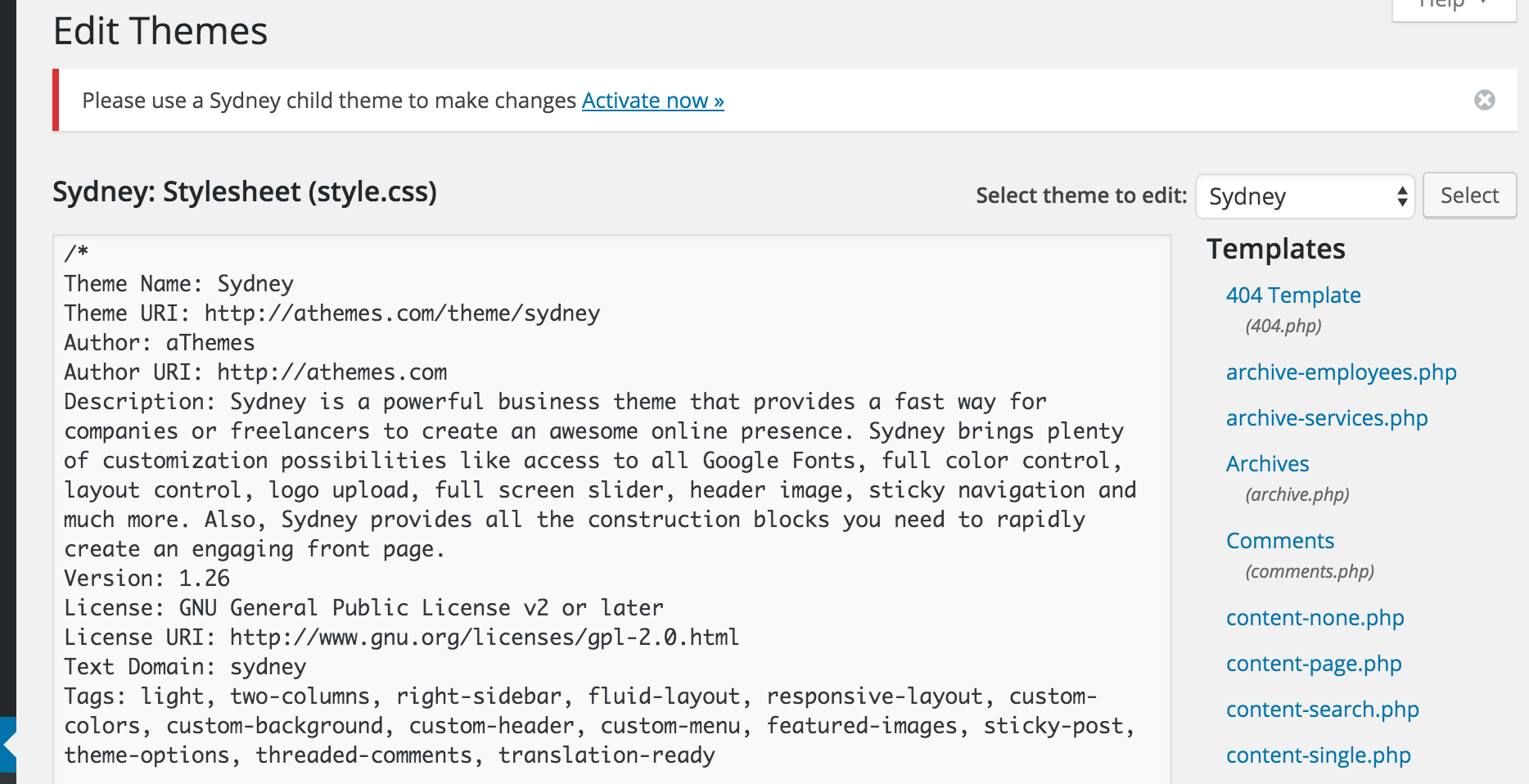Open the 404 Template file
Image resolution: width=1529 pixels, height=784 pixels.
(1292, 295)
